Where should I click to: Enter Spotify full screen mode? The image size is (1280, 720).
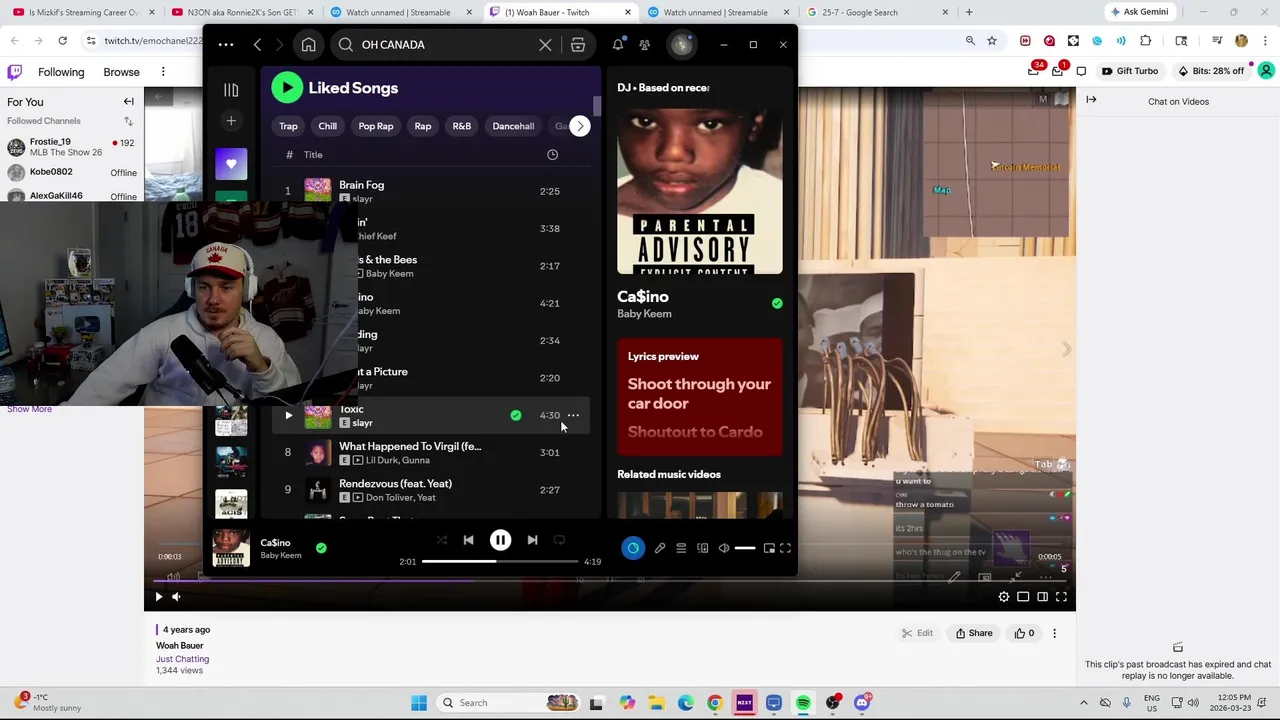[786, 548]
